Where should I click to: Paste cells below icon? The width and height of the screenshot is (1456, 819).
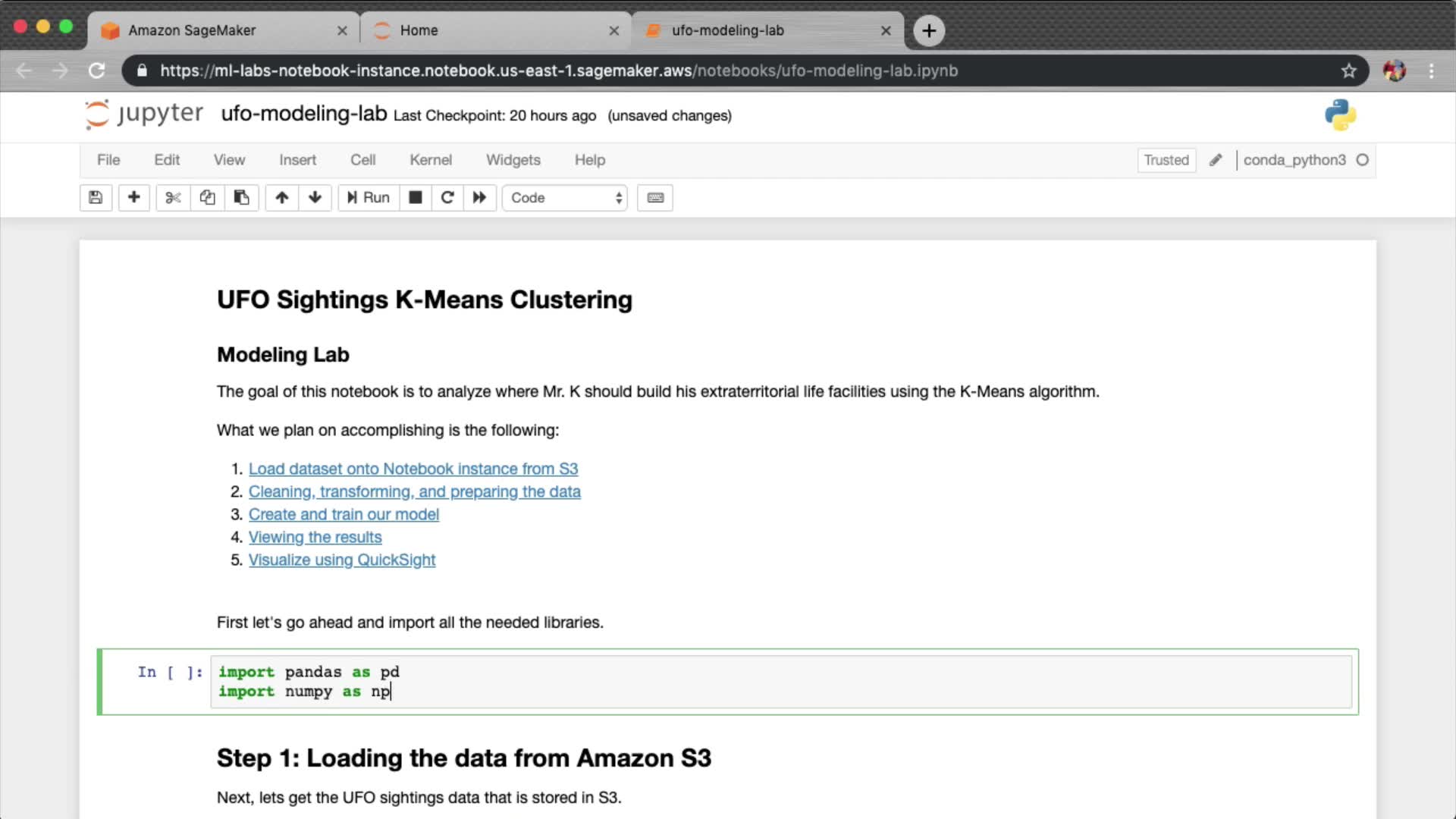pyautogui.click(x=241, y=198)
